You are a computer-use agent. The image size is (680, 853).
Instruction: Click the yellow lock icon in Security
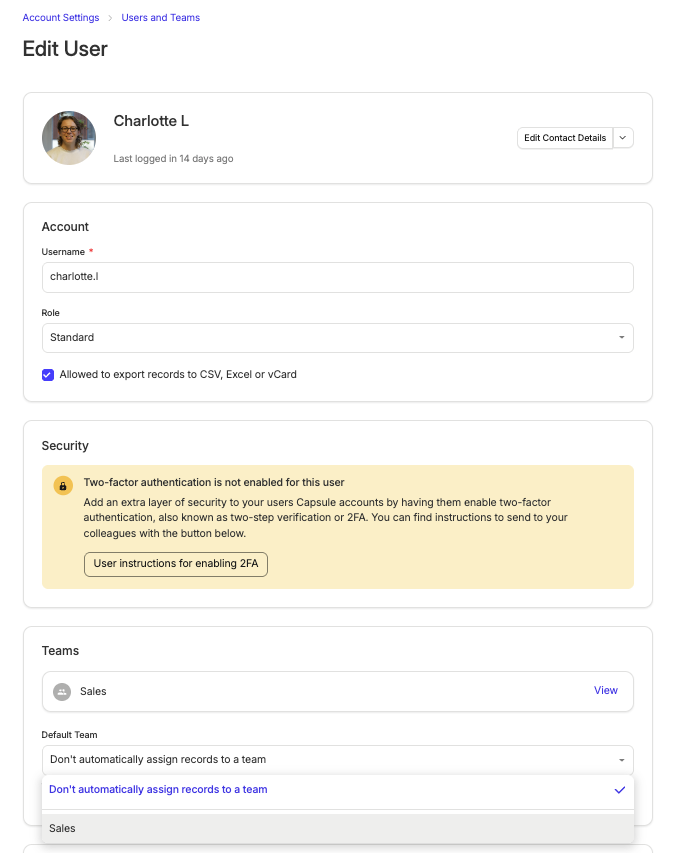click(x=63, y=486)
